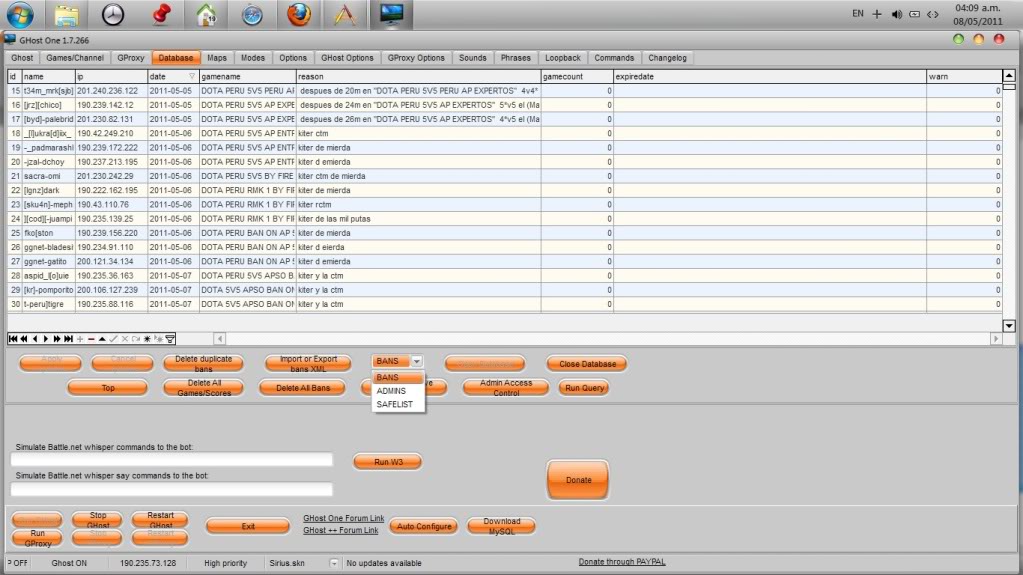Open the GHost Options tab
This screenshot has width=1023, height=575.
[x=347, y=58]
